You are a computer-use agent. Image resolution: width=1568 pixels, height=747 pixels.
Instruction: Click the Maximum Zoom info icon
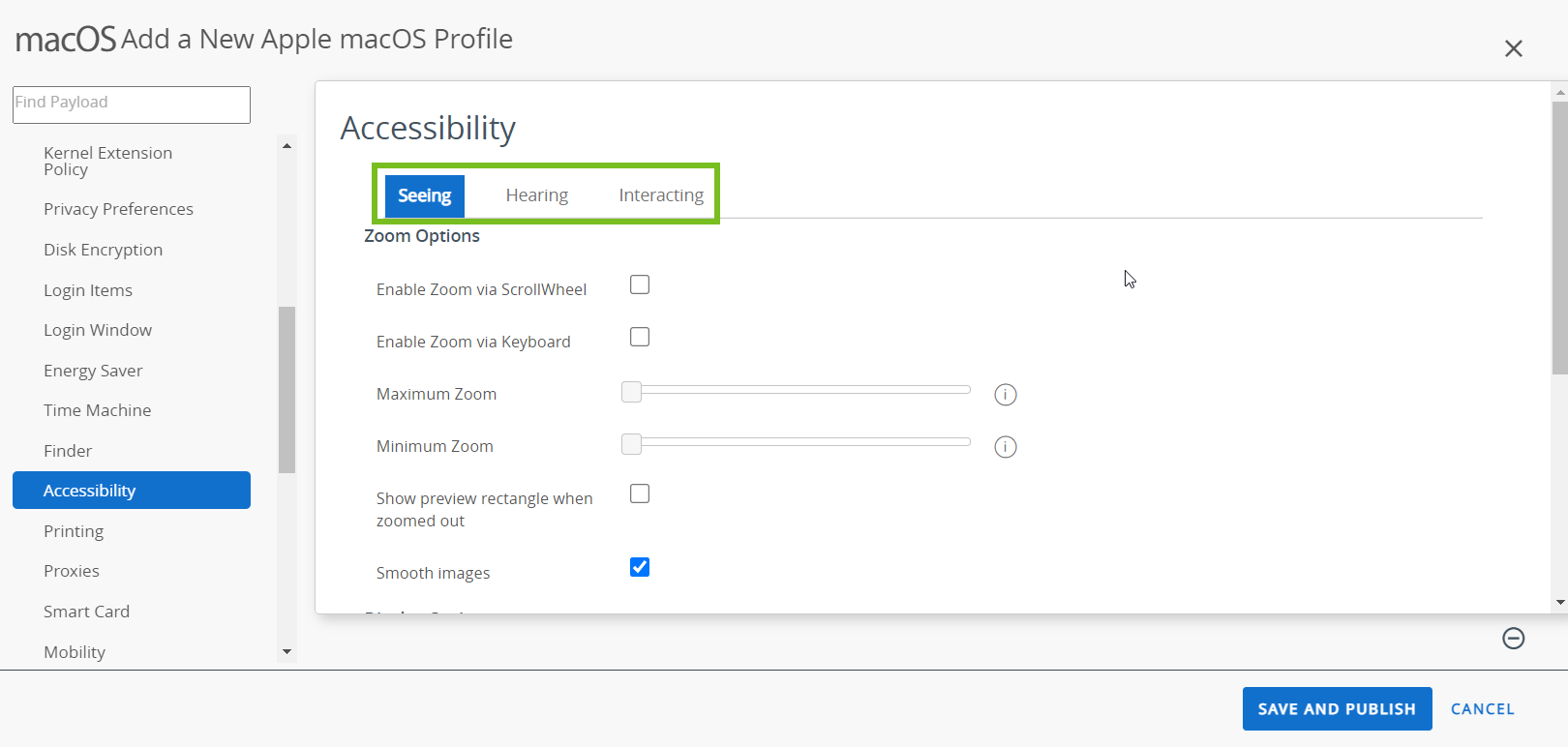click(x=1006, y=395)
